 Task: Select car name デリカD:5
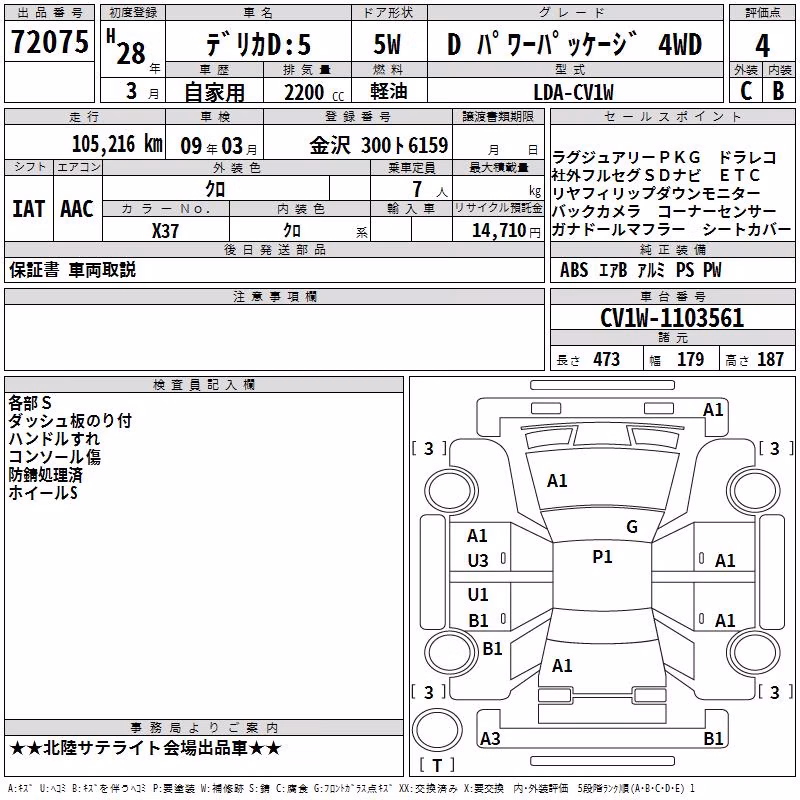pos(258,44)
